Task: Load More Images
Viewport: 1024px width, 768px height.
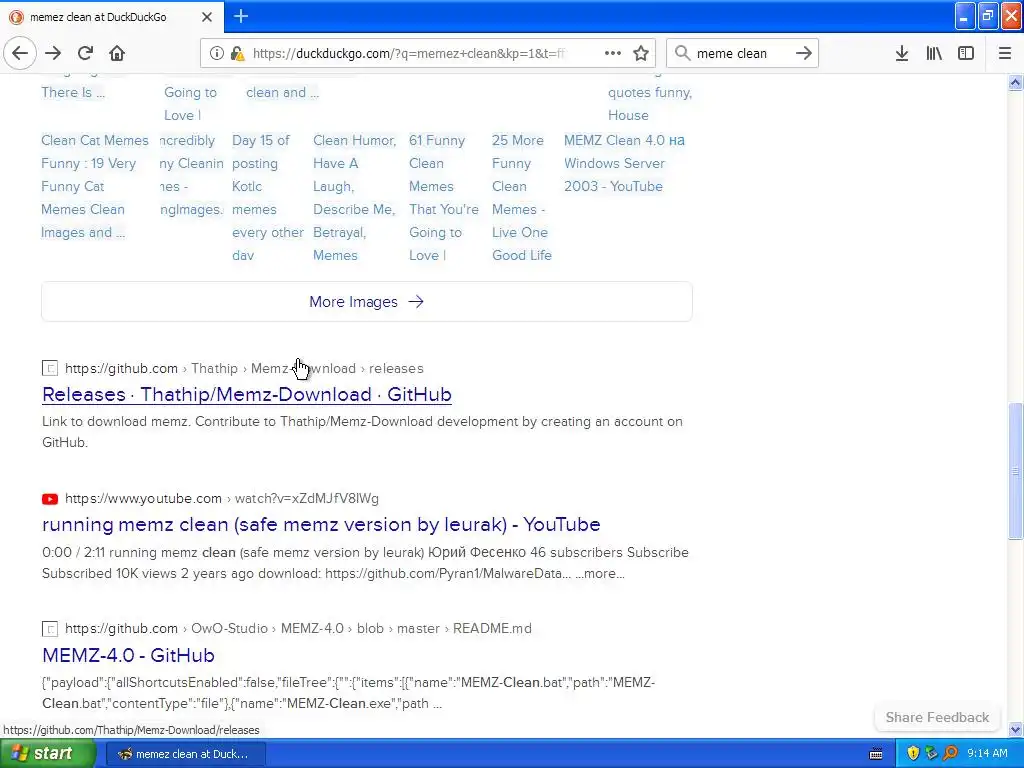Action: coord(366,302)
